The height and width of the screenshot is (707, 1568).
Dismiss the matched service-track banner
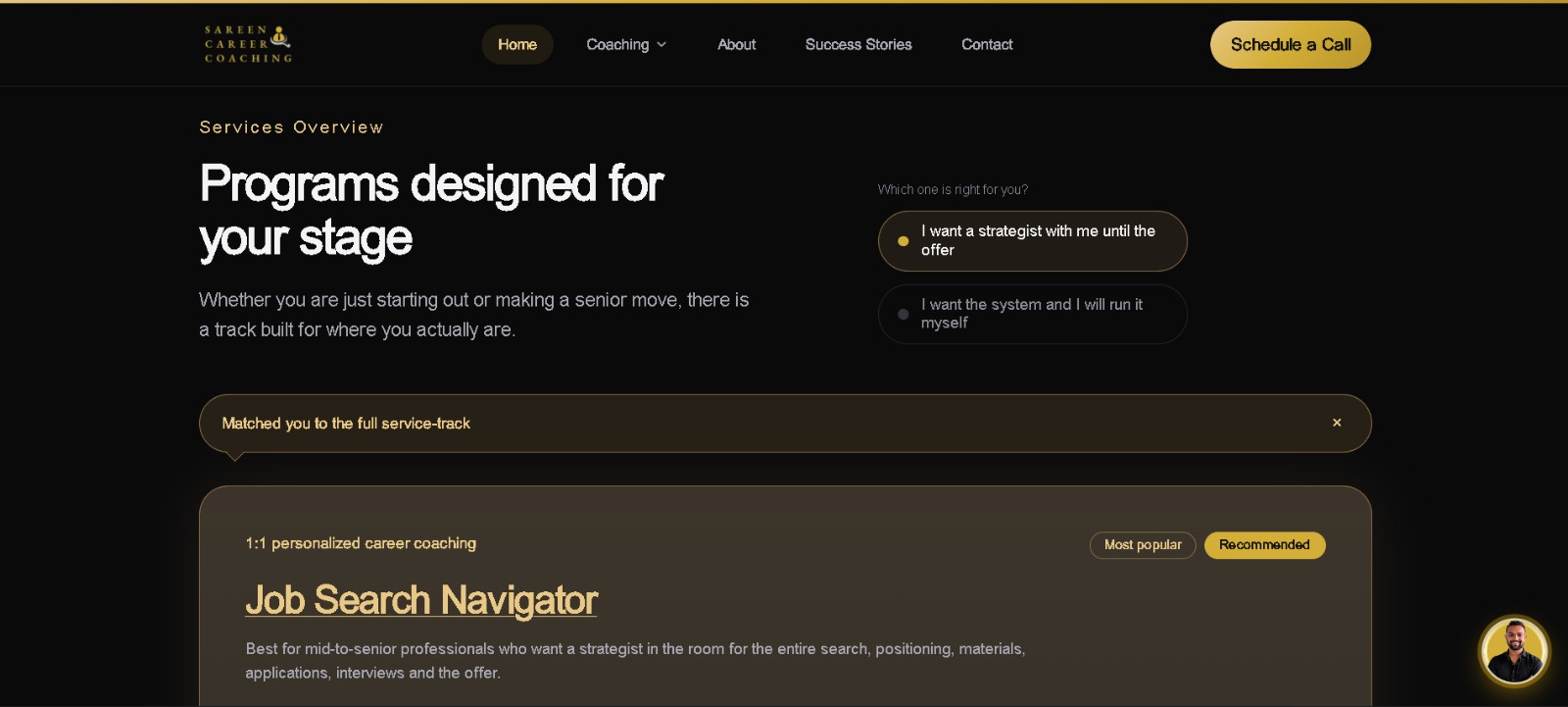(x=1337, y=423)
